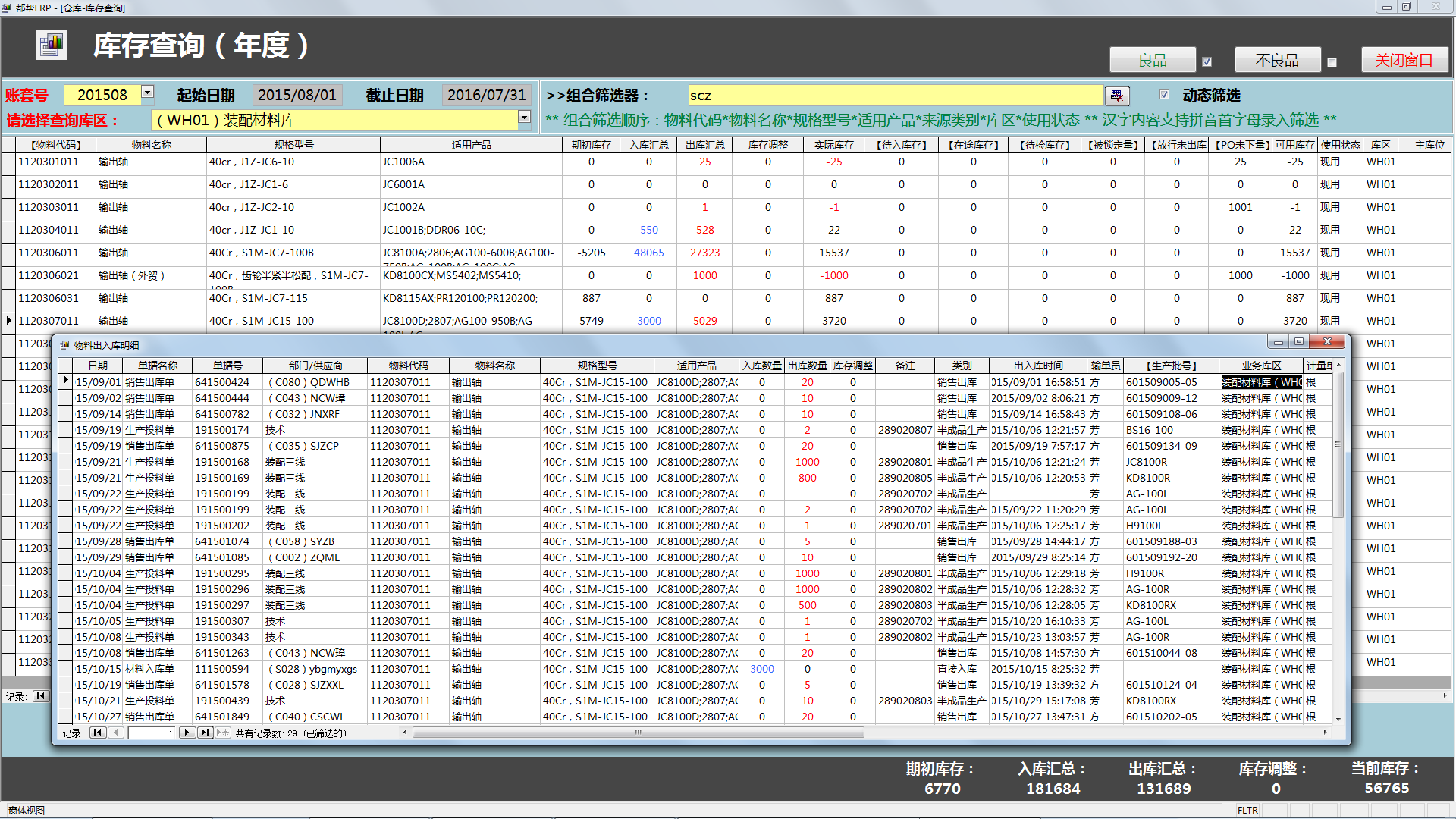Toggle the 动态筛选 checkbox
The image size is (1456, 819).
click(x=1164, y=95)
